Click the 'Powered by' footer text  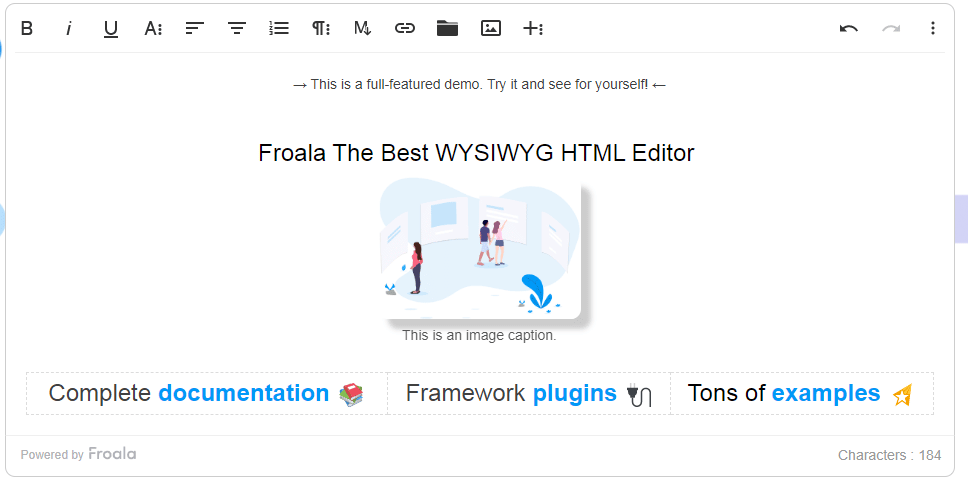[52, 455]
